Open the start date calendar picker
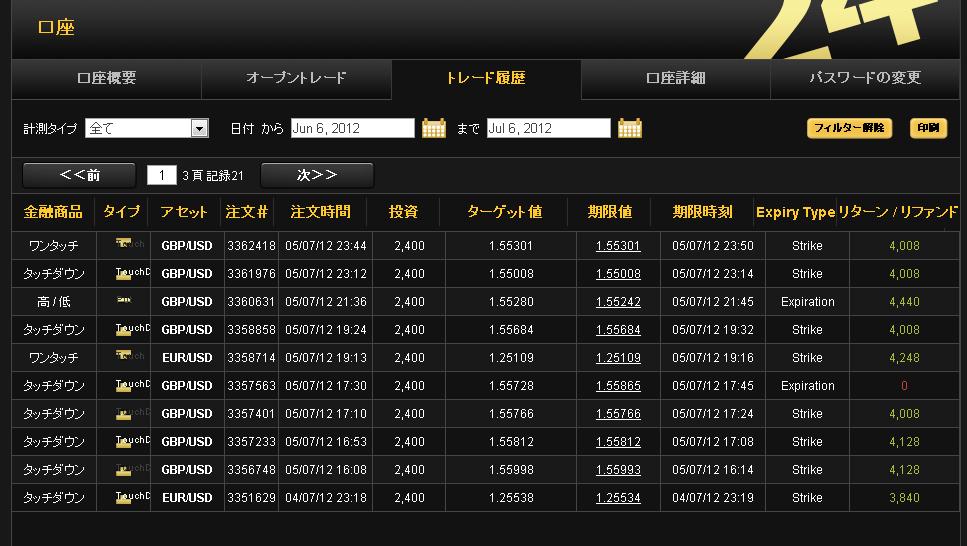The width and height of the screenshot is (967, 546). (x=434, y=128)
